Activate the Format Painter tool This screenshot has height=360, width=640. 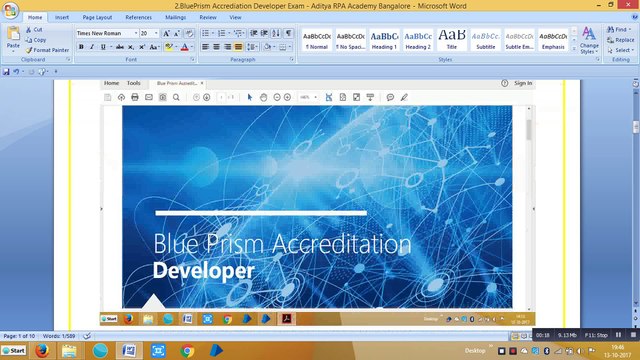[x=47, y=50]
